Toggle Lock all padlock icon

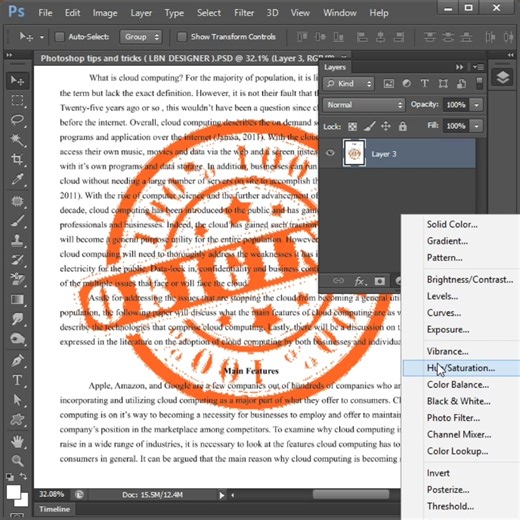[403, 126]
